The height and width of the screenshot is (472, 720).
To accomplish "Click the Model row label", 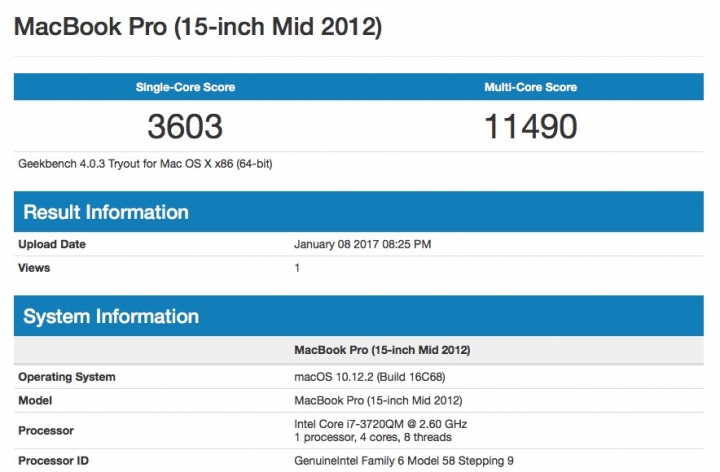I will pyautogui.click(x=35, y=400).
